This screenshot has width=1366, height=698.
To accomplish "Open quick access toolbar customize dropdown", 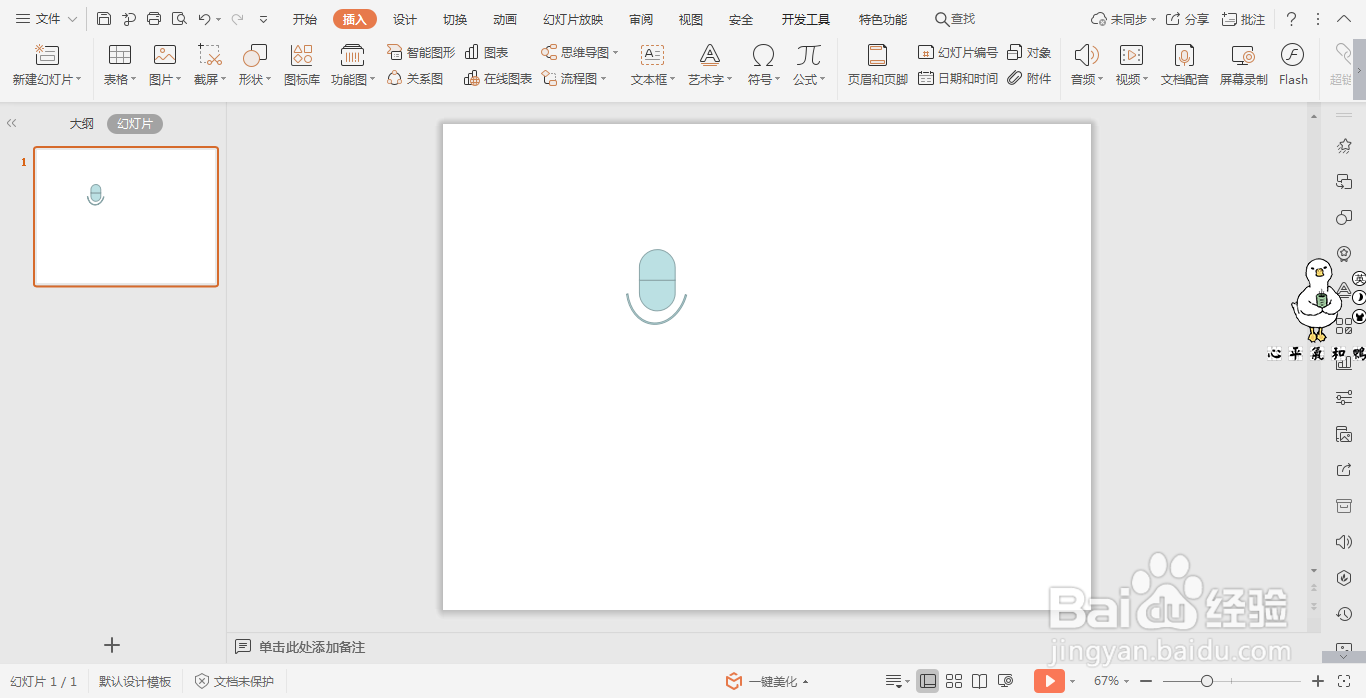I will click(x=263, y=19).
